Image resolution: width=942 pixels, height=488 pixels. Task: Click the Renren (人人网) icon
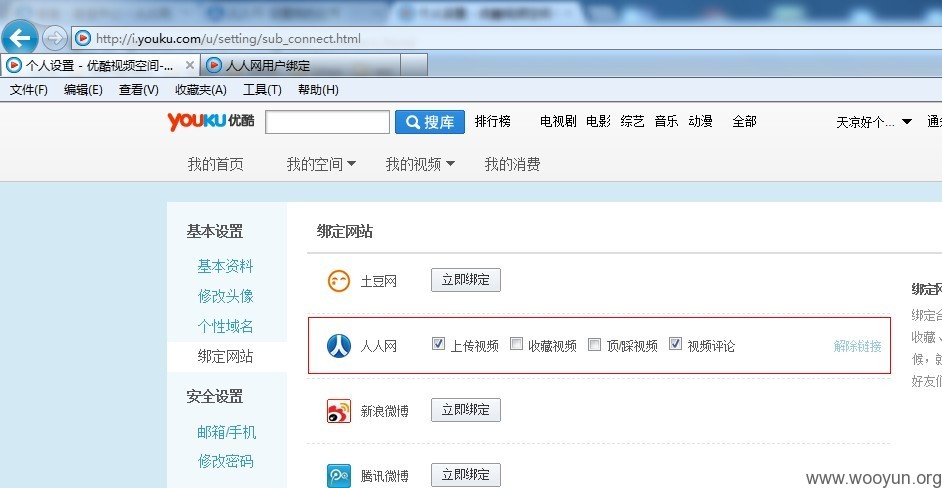[x=339, y=346]
